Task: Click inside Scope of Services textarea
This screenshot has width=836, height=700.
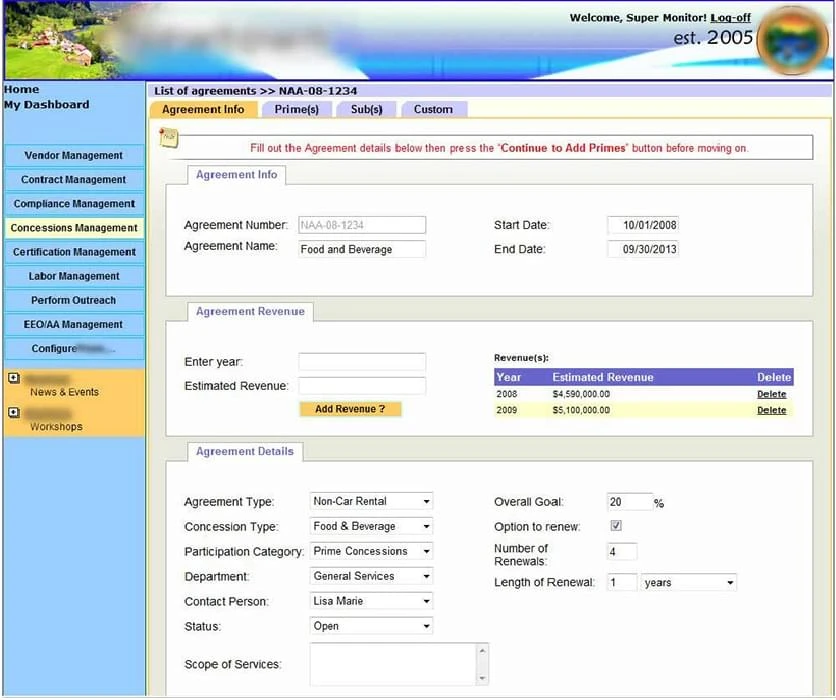Action: [x=393, y=664]
